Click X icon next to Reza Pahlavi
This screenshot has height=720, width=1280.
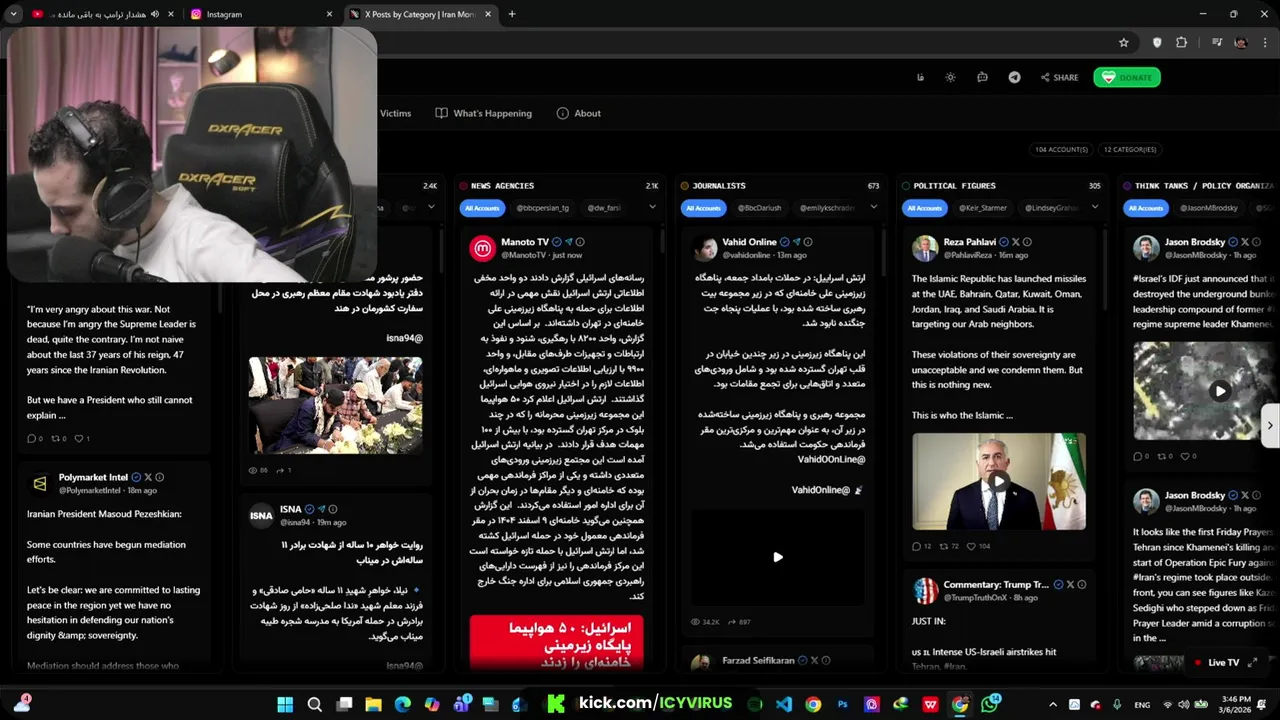pos(1015,242)
